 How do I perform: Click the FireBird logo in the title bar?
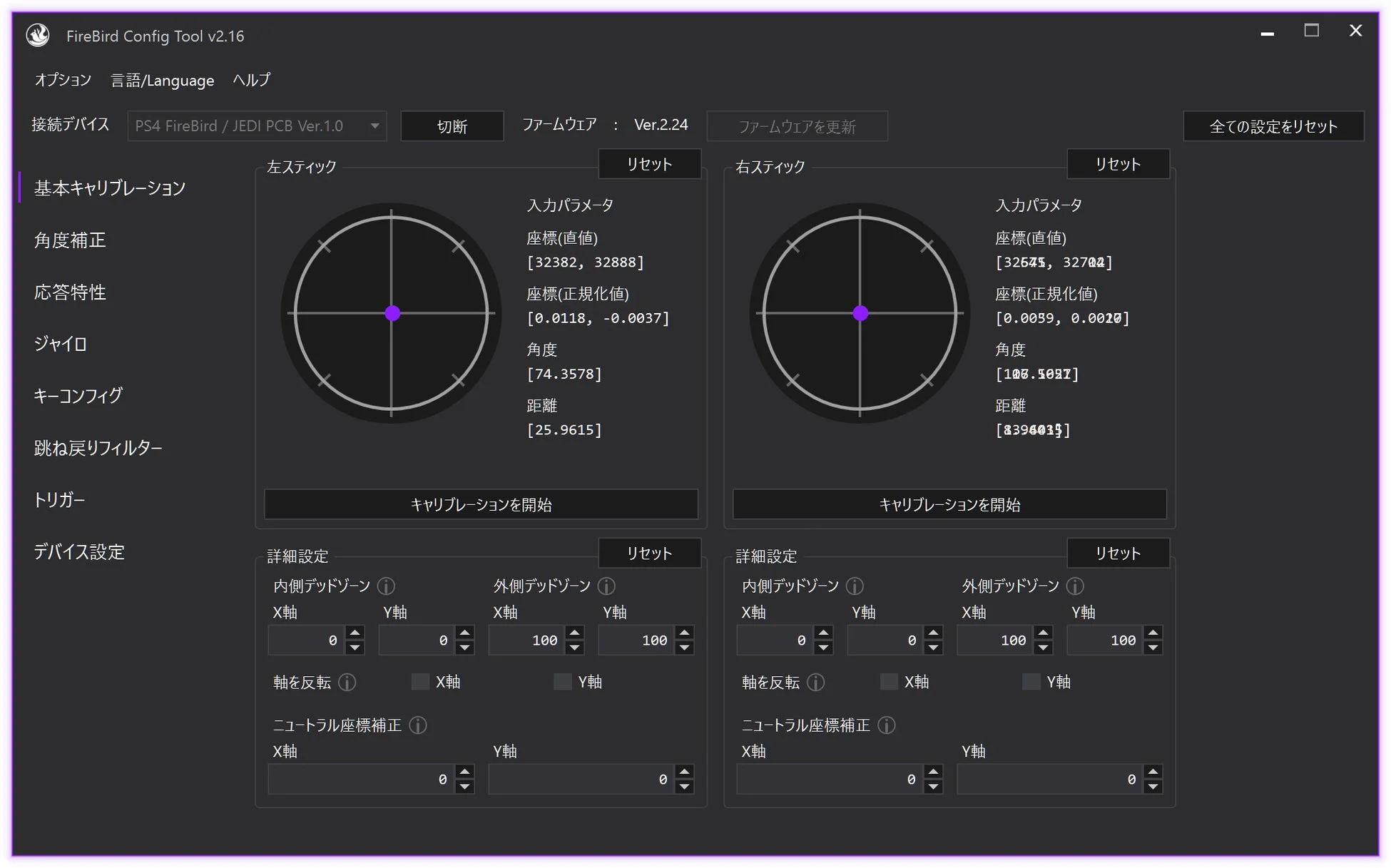click(x=37, y=34)
